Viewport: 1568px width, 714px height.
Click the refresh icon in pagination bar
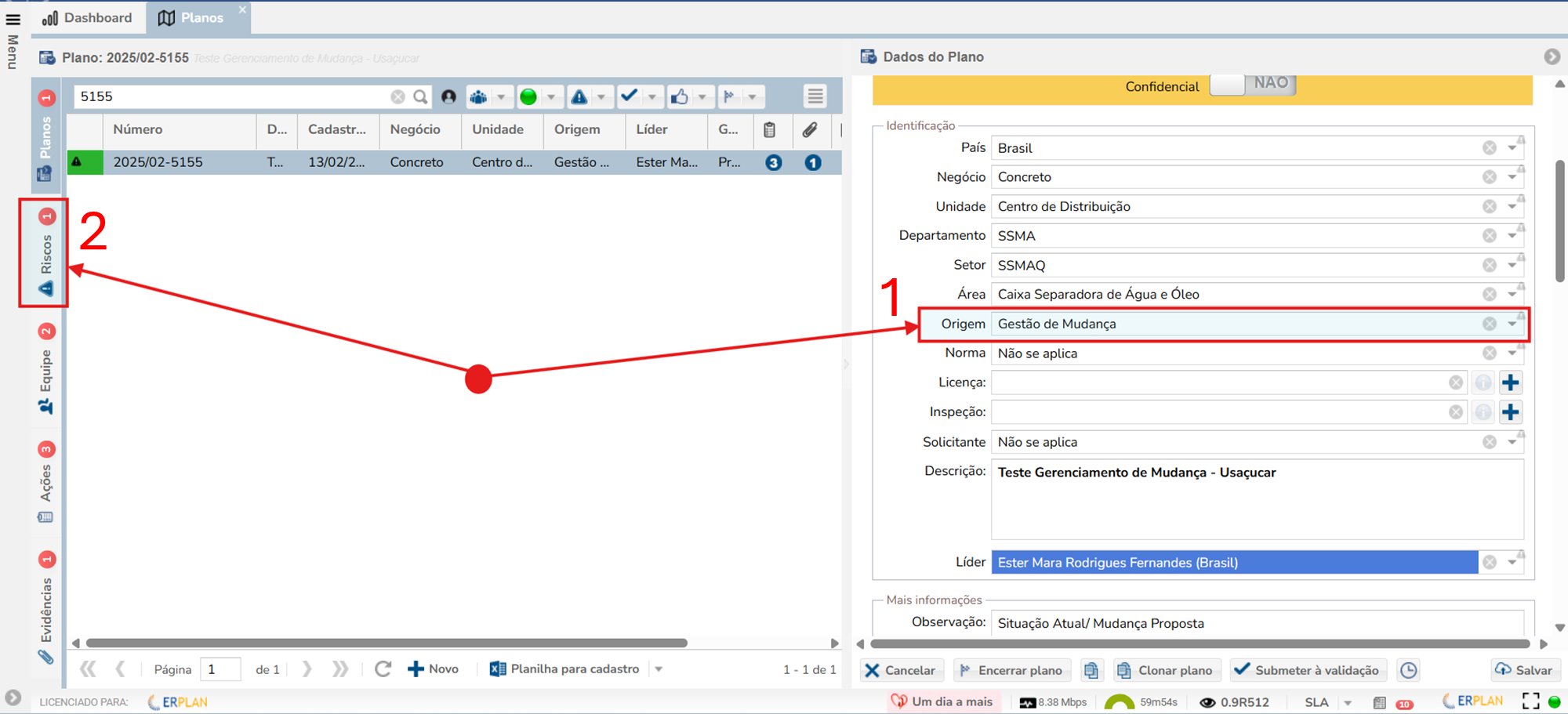click(383, 669)
